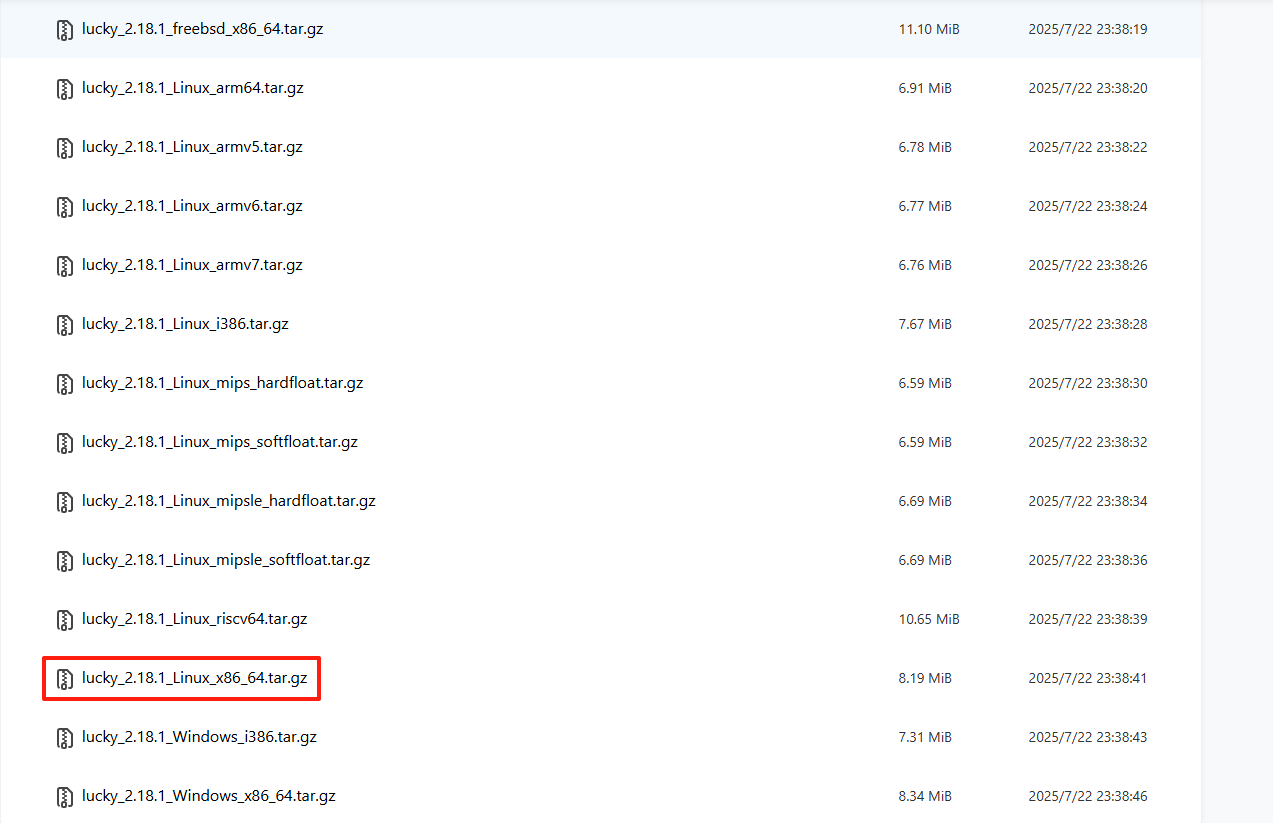
Task: Open lucky_2.18.1_Linux_mipsle_hardfloat.tar.gz link
Action: (228, 501)
